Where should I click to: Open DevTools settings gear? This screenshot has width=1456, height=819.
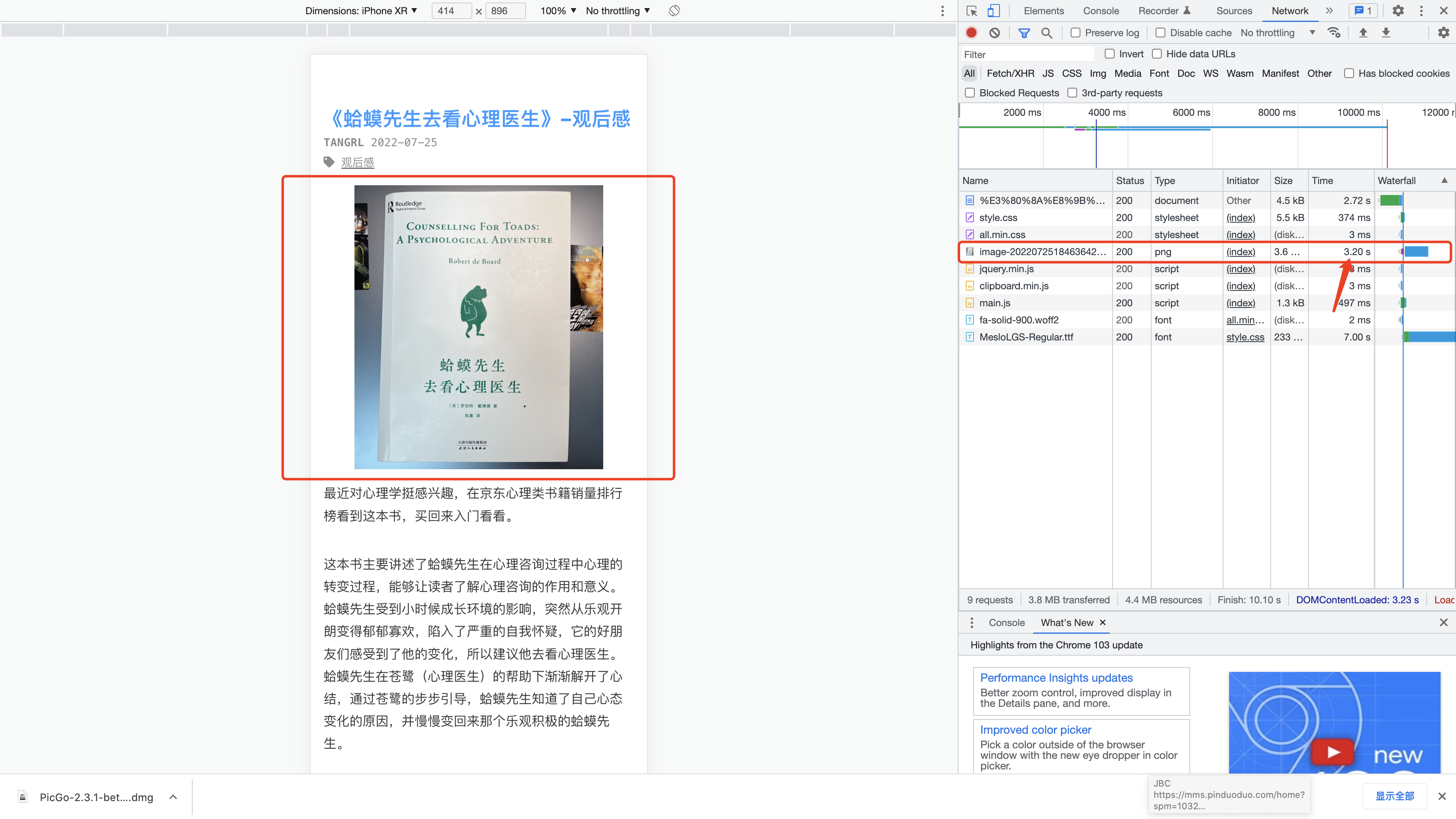1398,11
